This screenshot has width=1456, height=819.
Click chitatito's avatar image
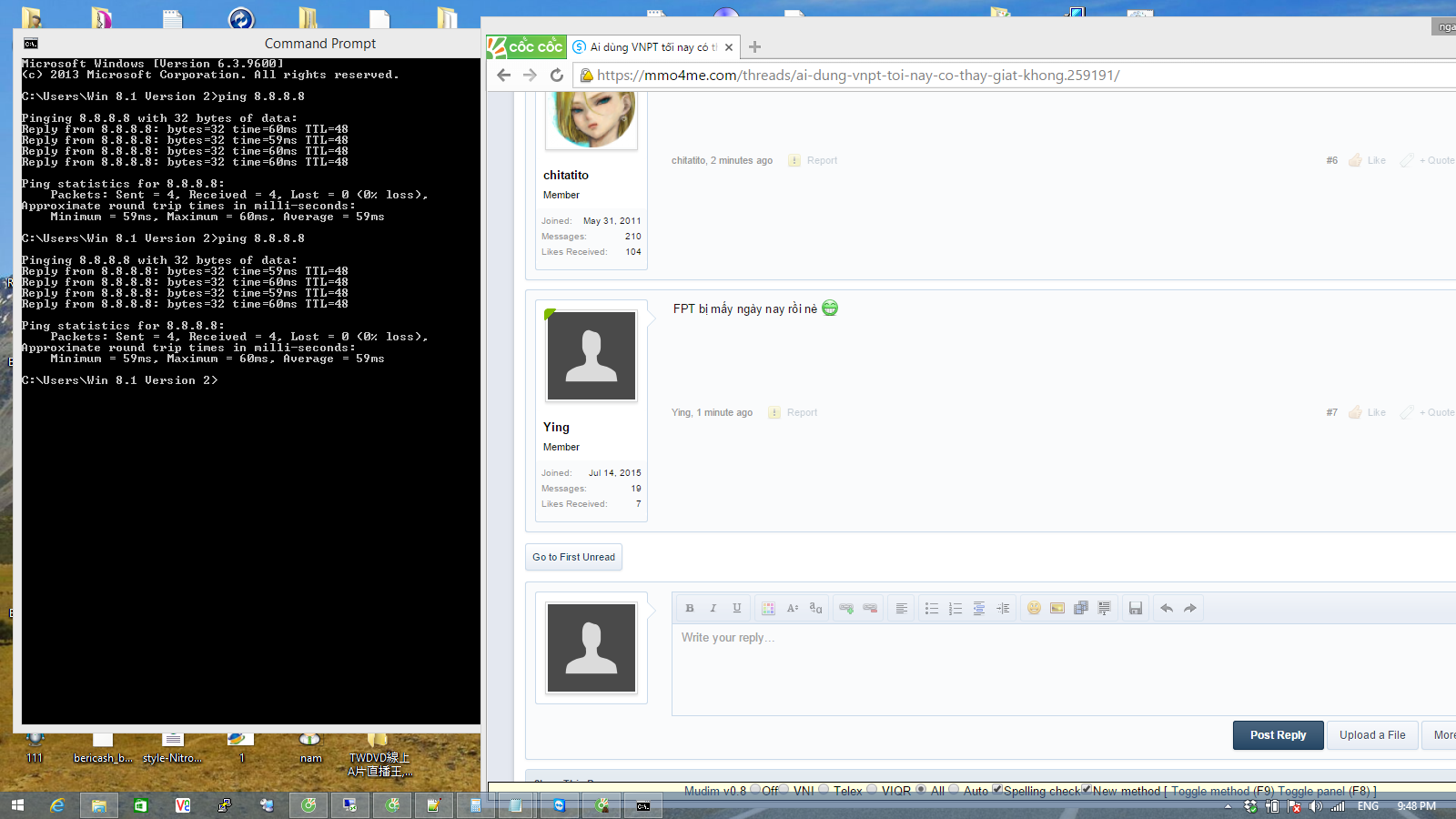tap(591, 120)
